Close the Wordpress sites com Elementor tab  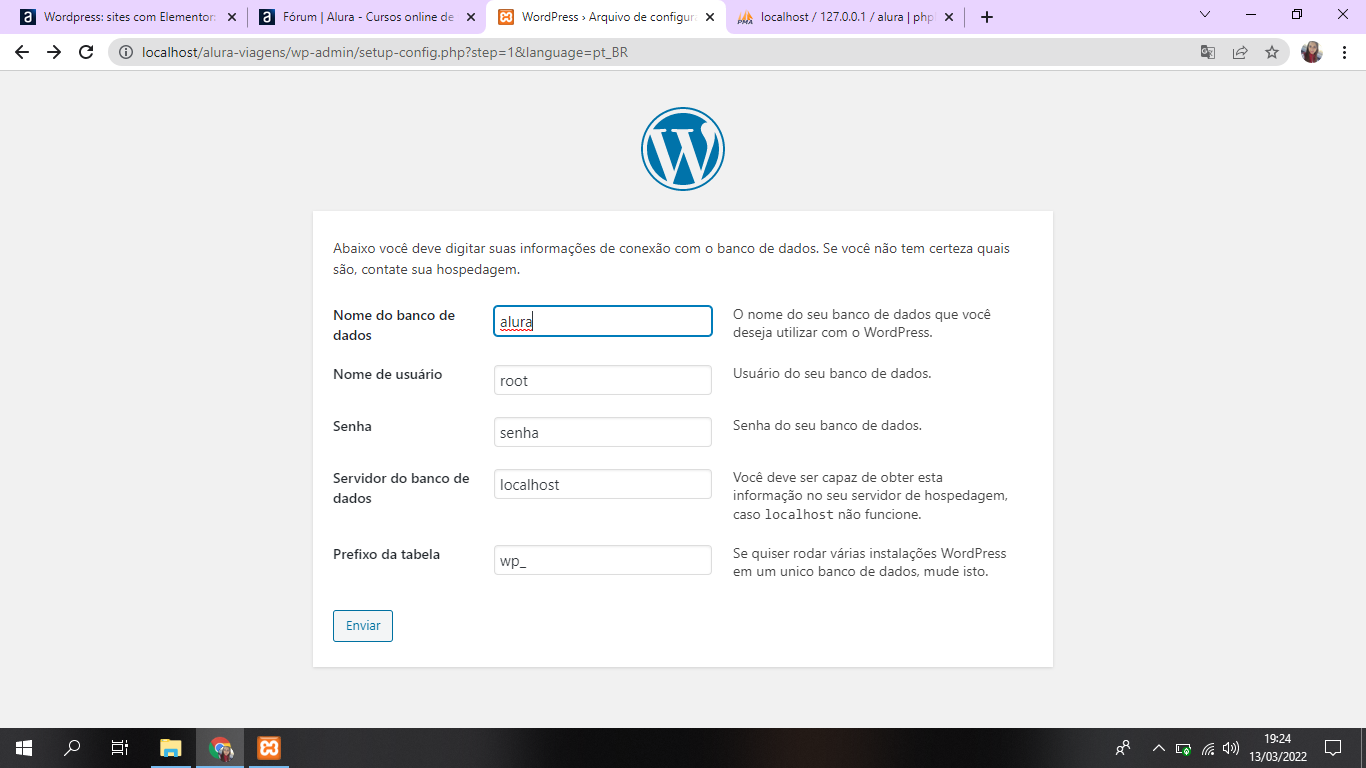point(232,17)
